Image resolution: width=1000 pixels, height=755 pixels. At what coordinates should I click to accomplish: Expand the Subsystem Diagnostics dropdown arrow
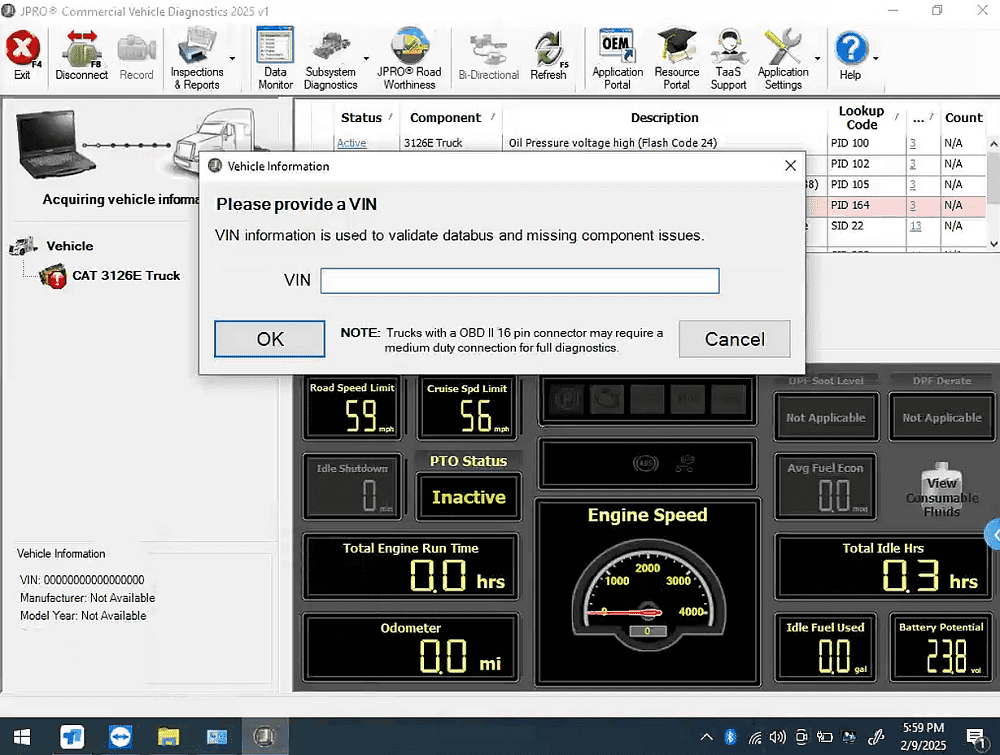coord(367,59)
